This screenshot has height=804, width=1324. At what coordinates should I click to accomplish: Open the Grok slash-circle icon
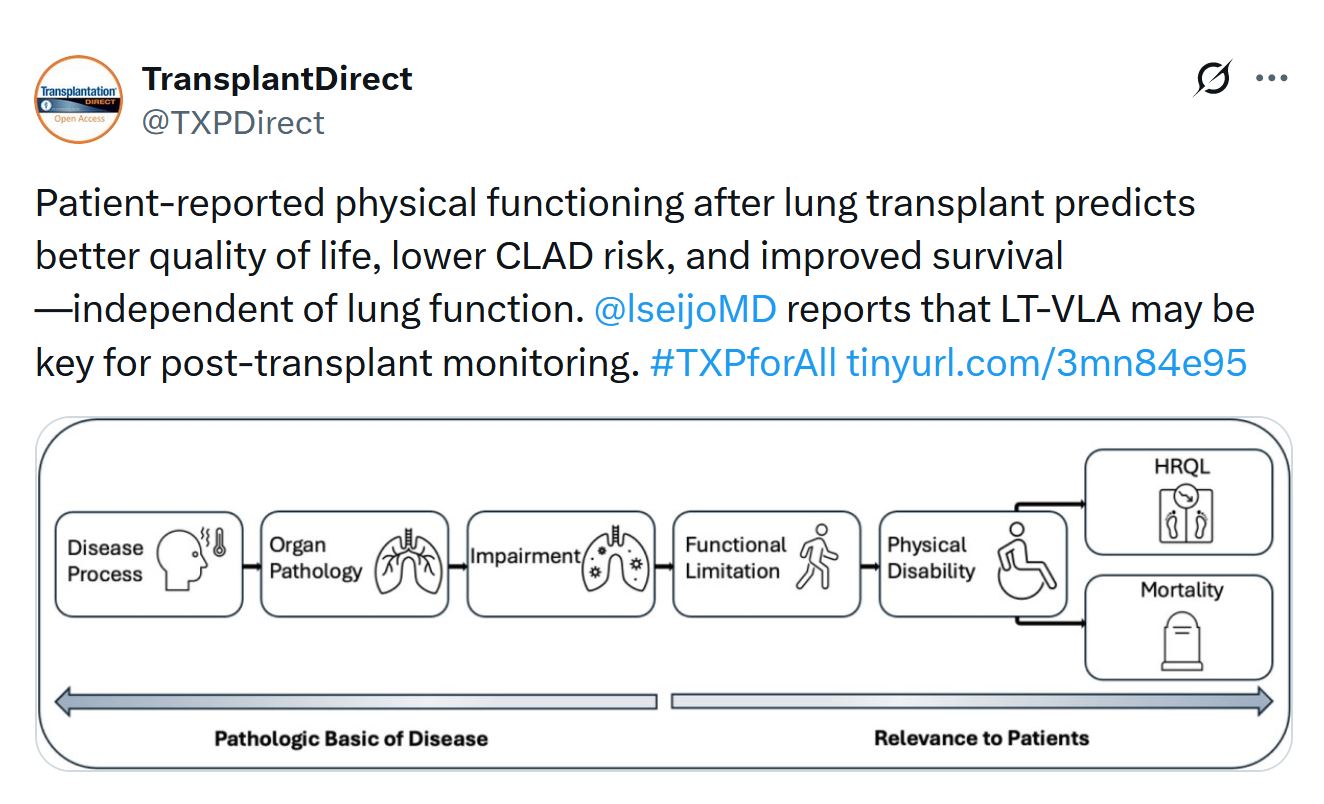[x=1213, y=78]
